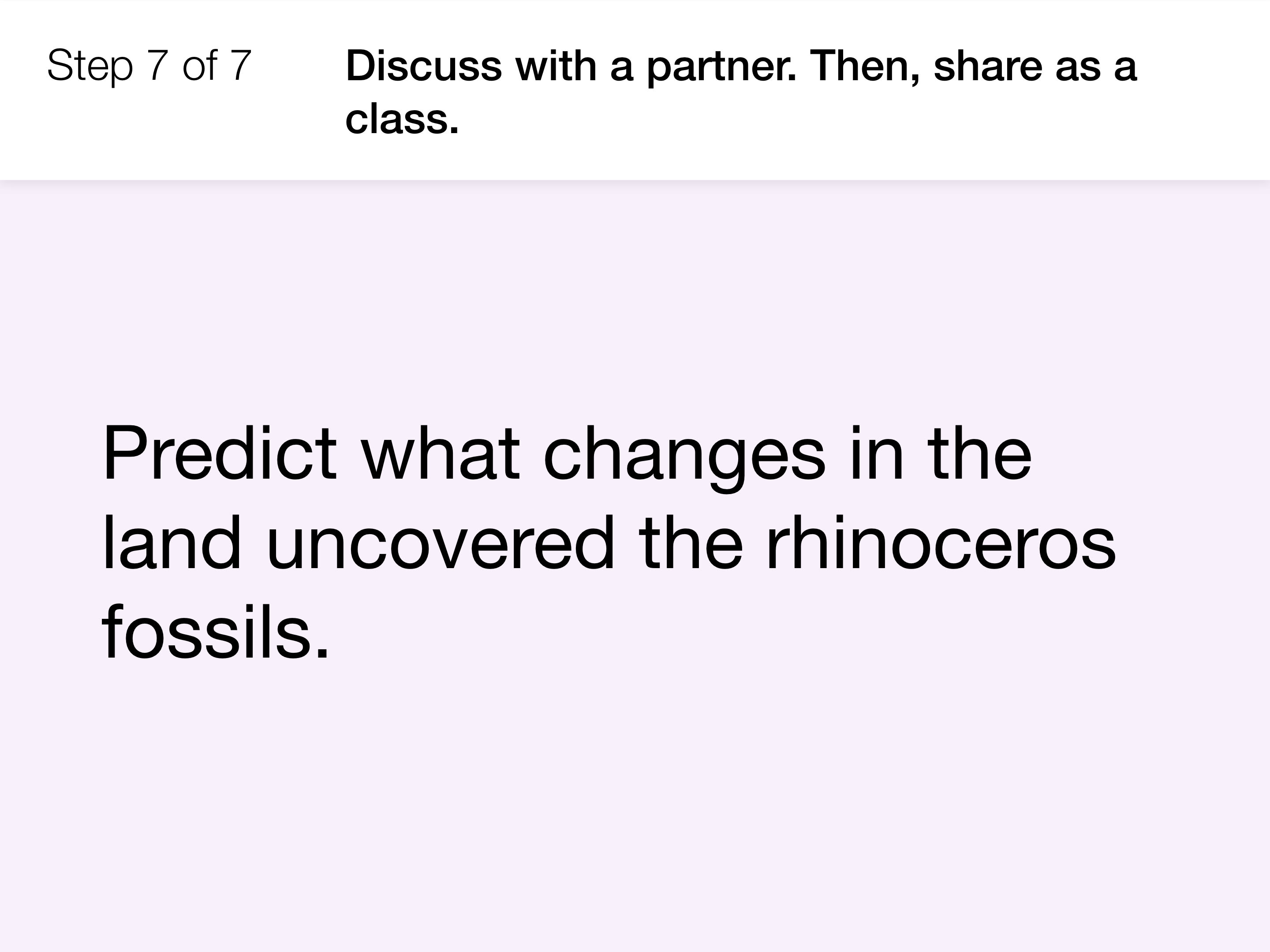Click the word "Discuss" in the header
Image resolution: width=1270 pixels, height=952 pixels.
(x=424, y=66)
